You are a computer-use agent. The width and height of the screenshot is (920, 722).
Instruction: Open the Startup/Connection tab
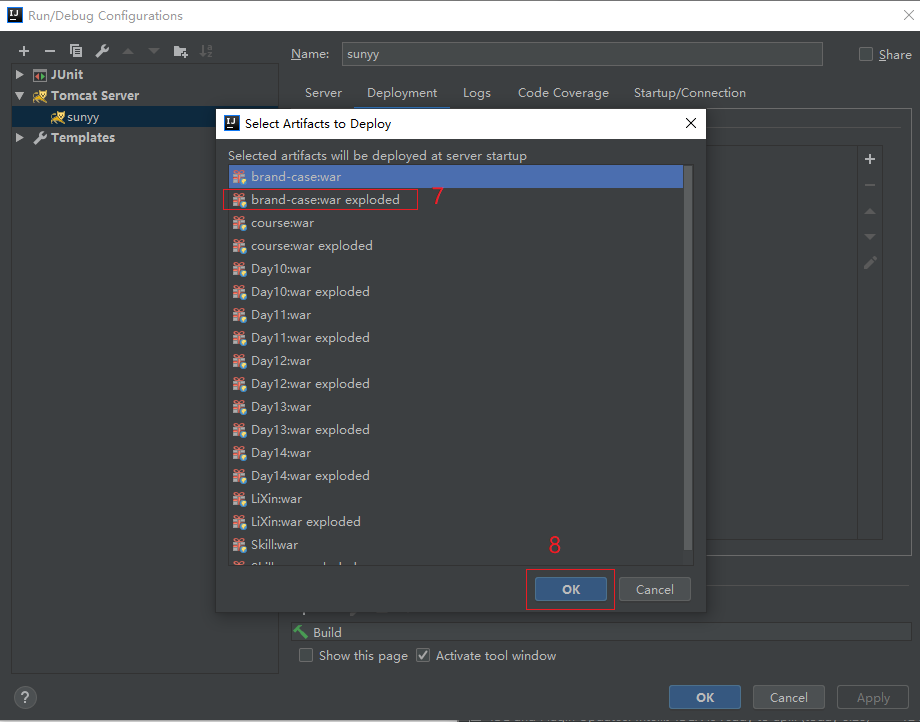pyautogui.click(x=689, y=93)
